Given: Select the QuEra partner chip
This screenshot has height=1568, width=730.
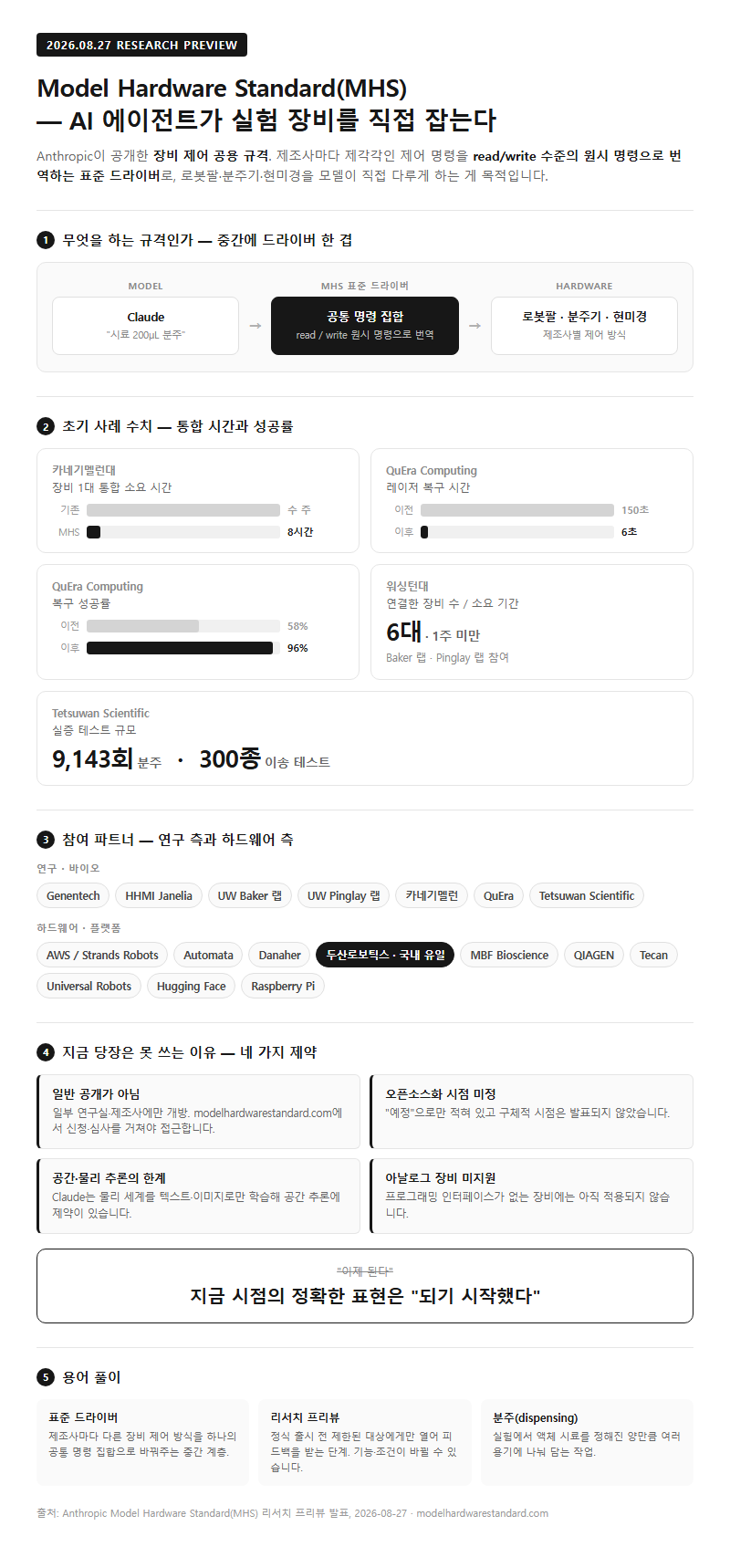Looking at the screenshot, I should (498, 895).
